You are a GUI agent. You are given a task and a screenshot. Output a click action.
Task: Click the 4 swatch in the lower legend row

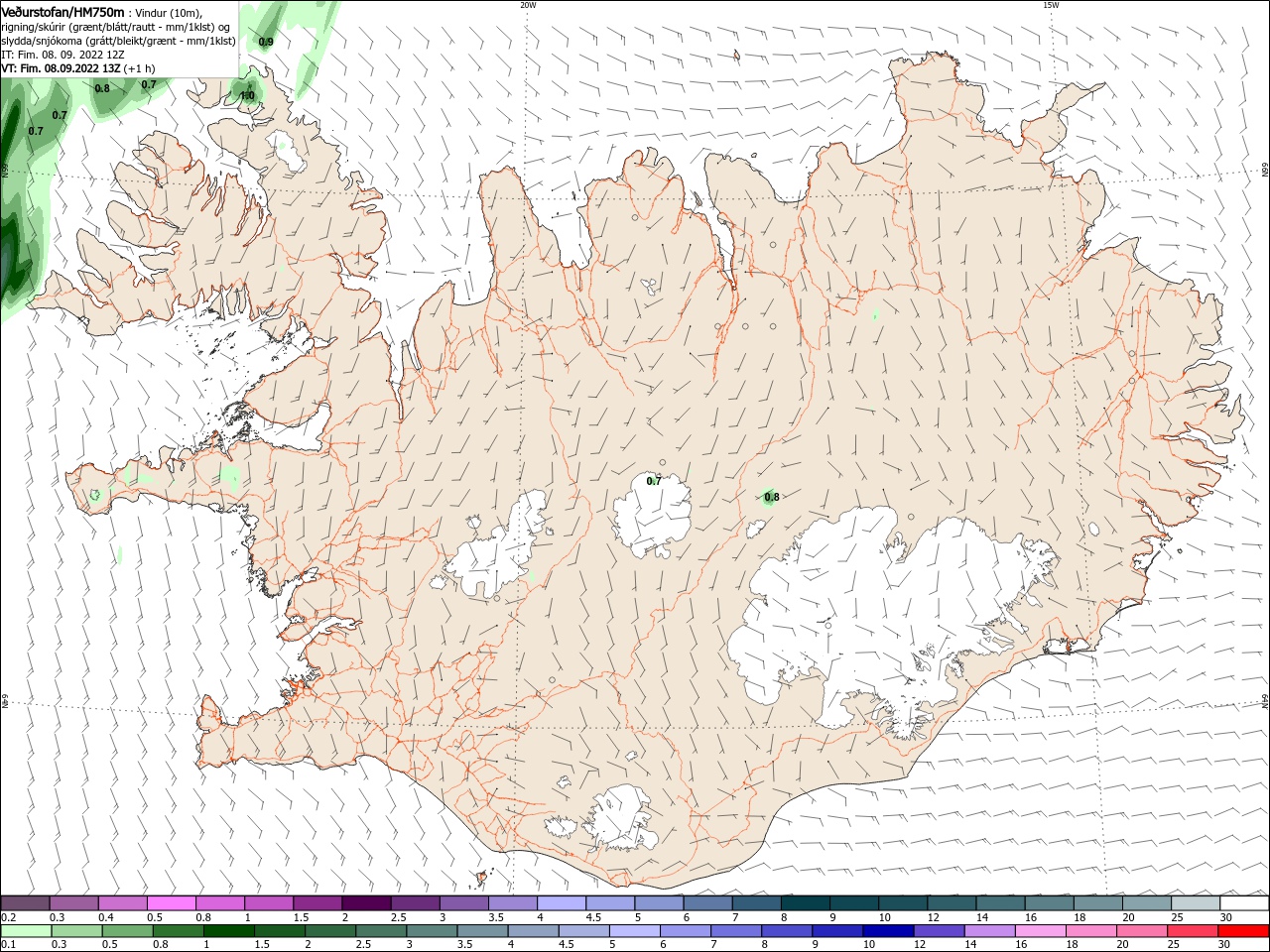coord(533,931)
